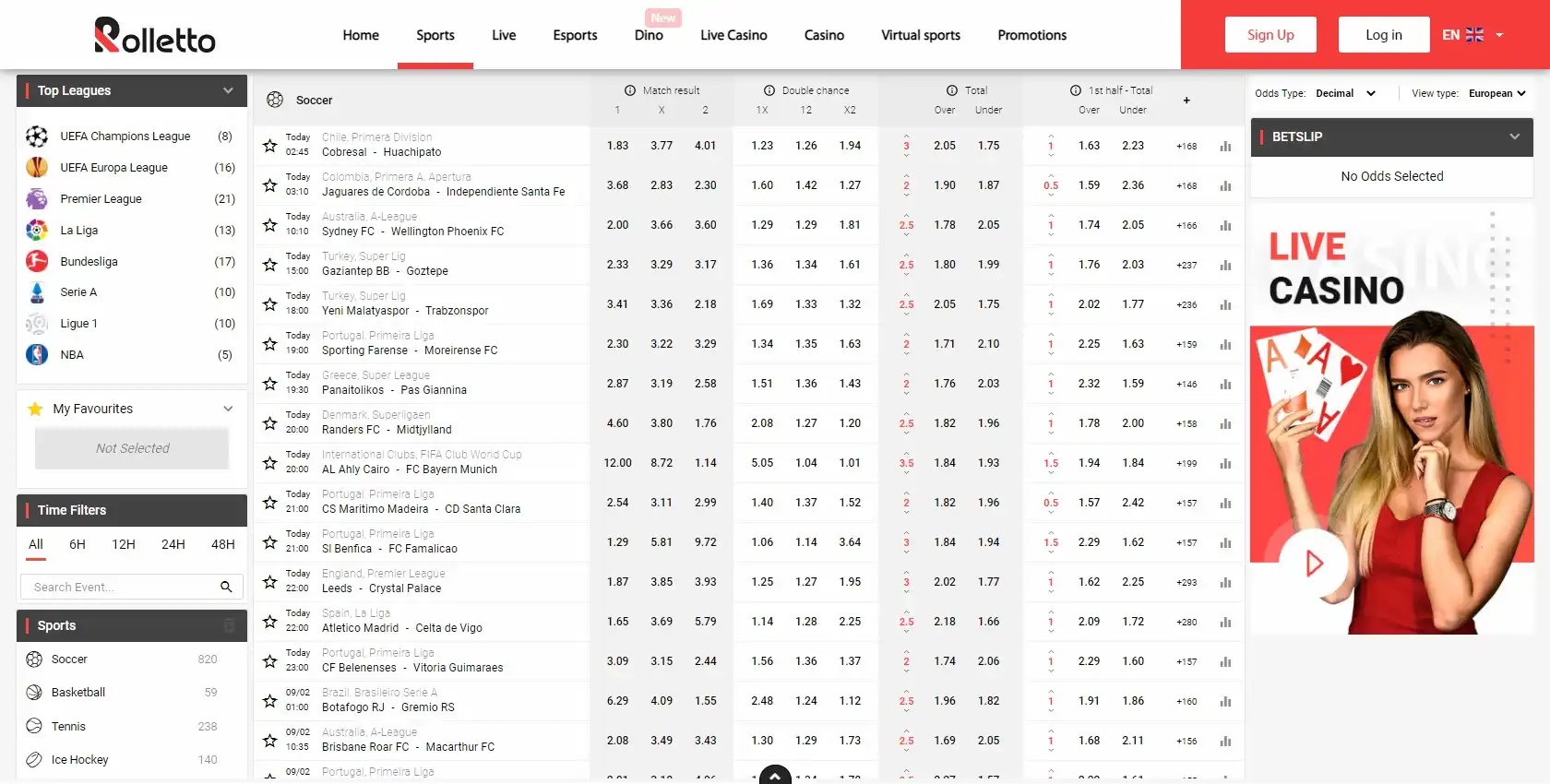This screenshot has width=1550, height=784.
Task: Click statistics bar-chart icon for Cobresal - Huachipato
Action: point(1225,147)
